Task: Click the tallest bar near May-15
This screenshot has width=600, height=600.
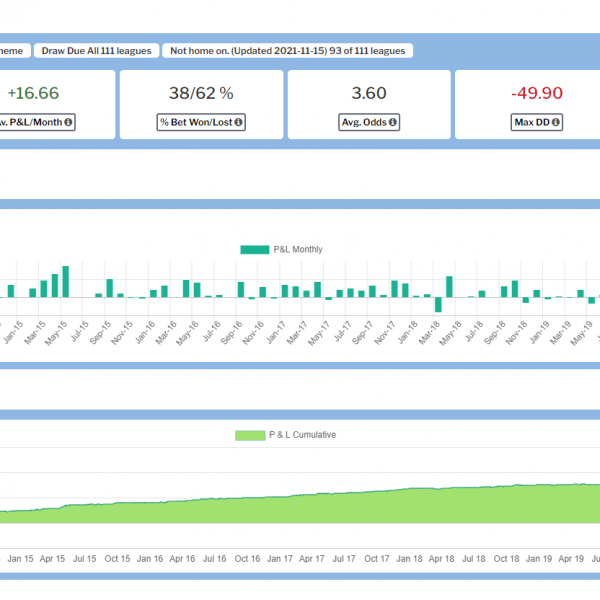Action: (x=66, y=282)
